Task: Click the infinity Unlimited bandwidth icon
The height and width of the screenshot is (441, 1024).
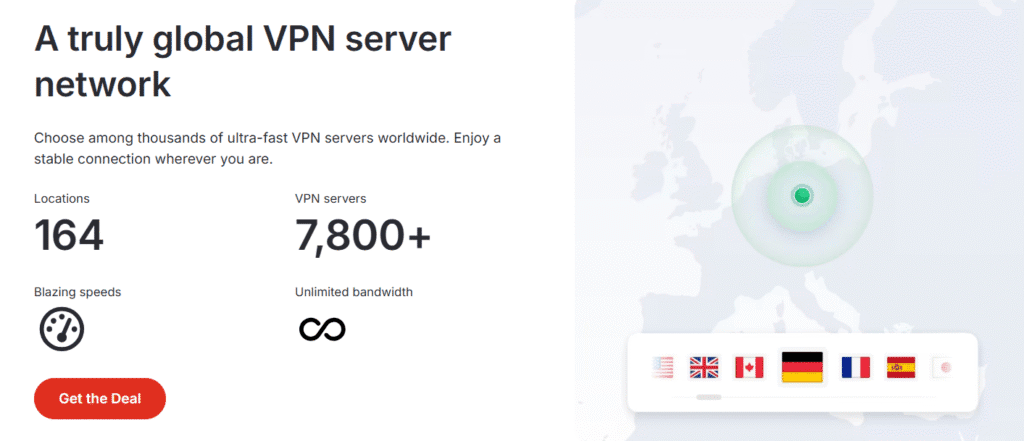Action: pyautogui.click(x=323, y=329)
